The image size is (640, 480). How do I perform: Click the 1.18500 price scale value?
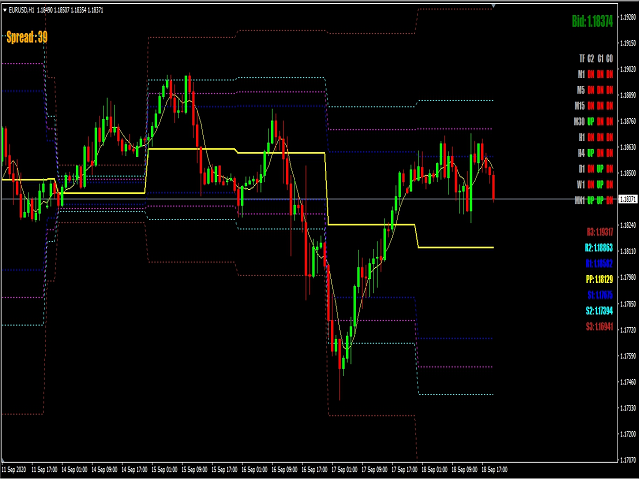coord(628,173)
